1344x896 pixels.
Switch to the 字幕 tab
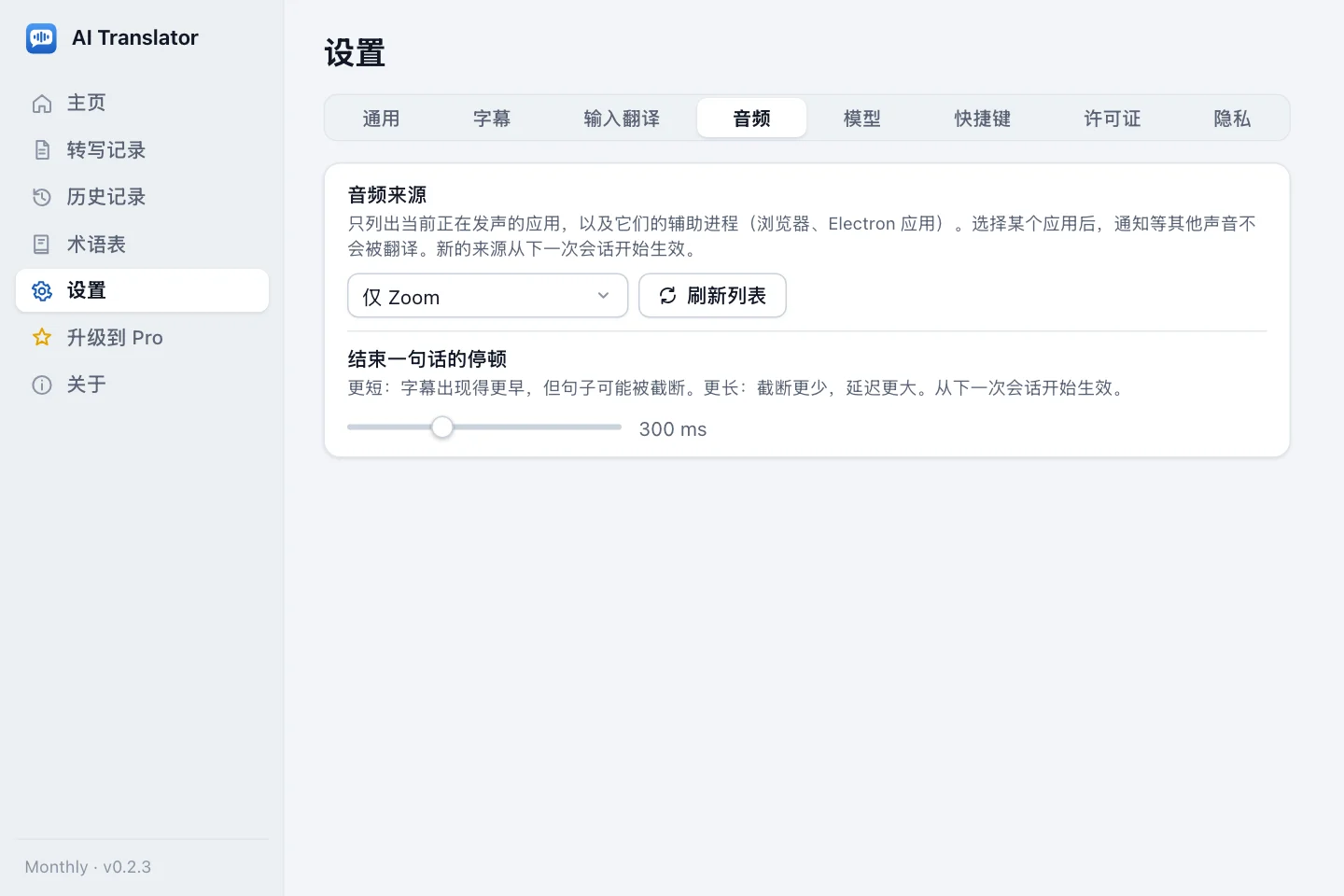492,119
